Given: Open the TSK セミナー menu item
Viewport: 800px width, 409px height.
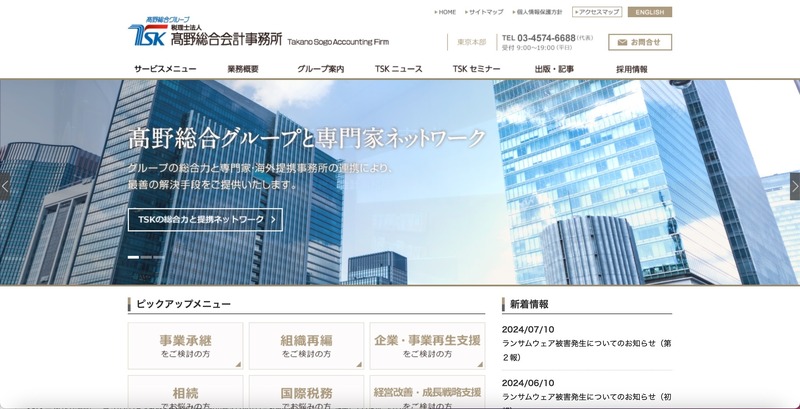Looking at the screenshot, I should point(476,69).
